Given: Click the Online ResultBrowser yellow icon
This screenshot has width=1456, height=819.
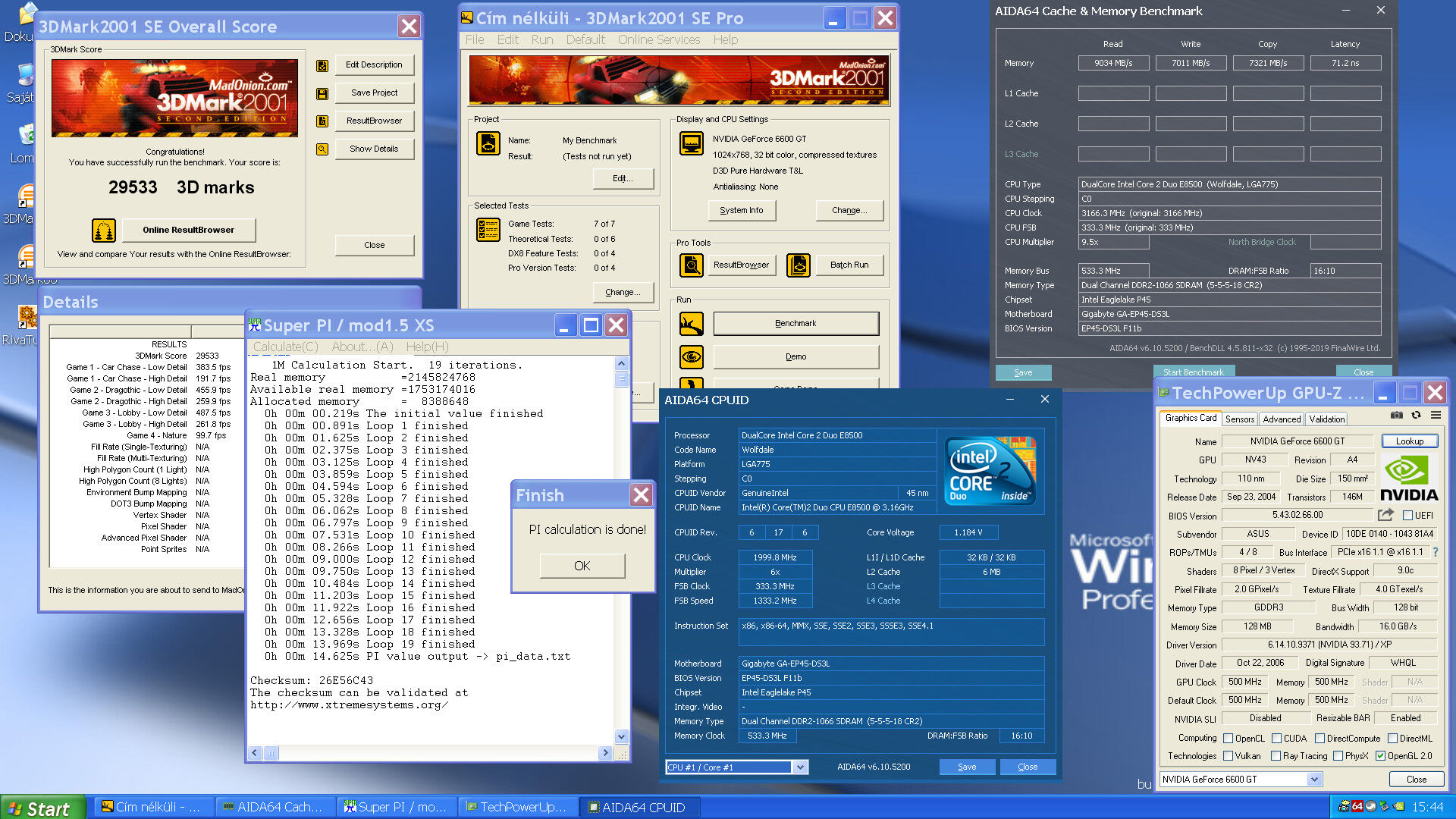Looking at the screenshot, I should point(104,229).
